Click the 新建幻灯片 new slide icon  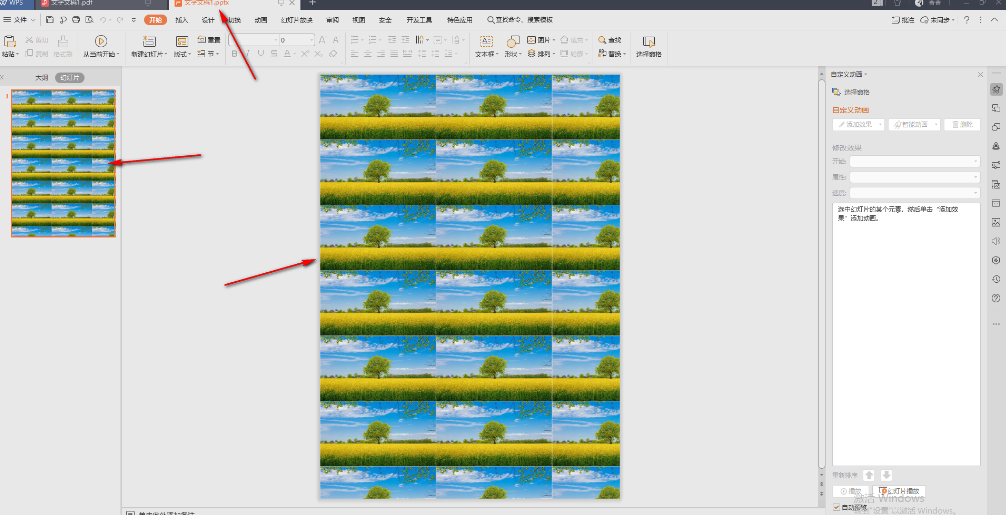149,41
